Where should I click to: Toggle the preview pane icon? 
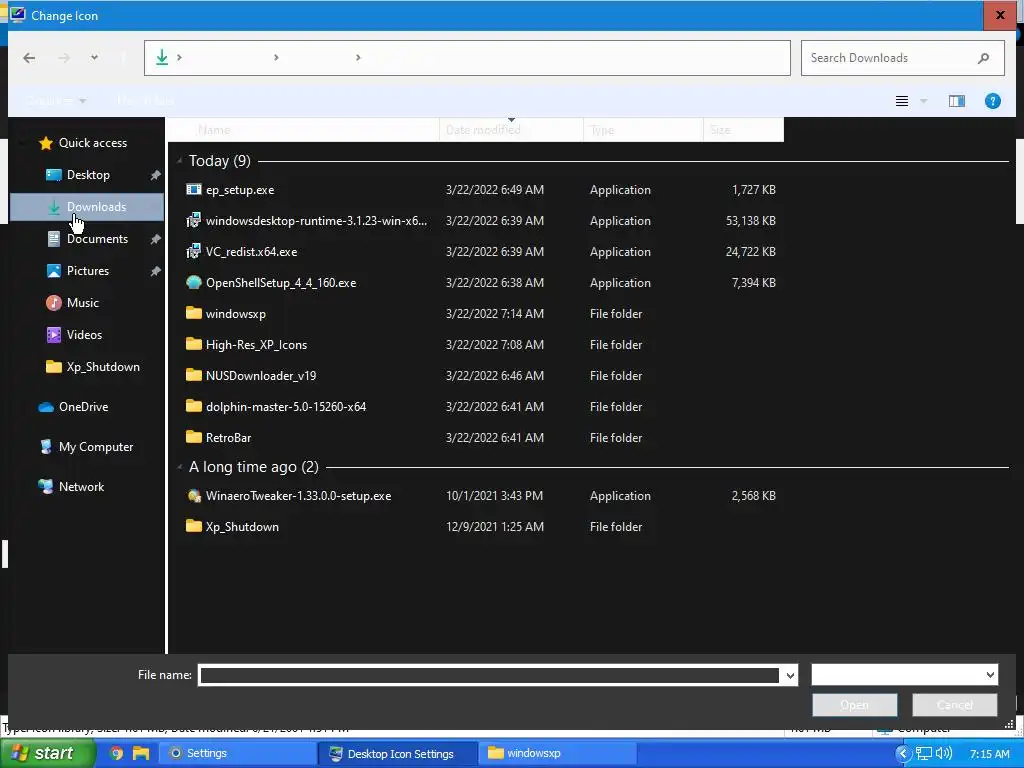957,101
